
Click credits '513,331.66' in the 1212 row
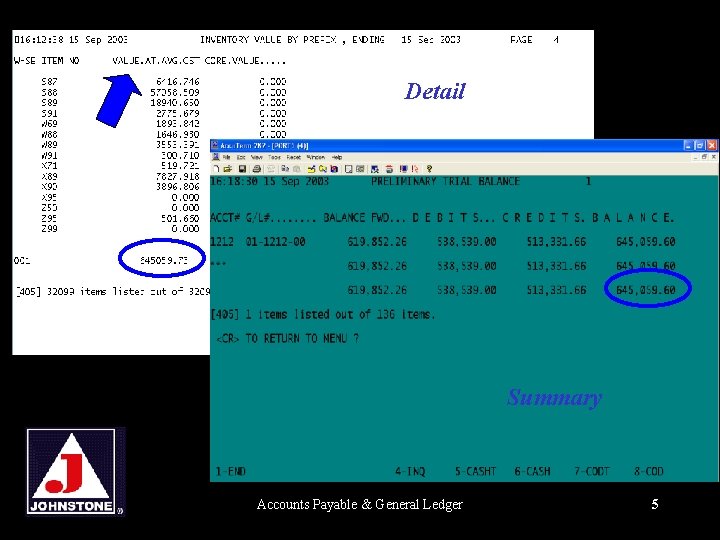tap(556, 242)
